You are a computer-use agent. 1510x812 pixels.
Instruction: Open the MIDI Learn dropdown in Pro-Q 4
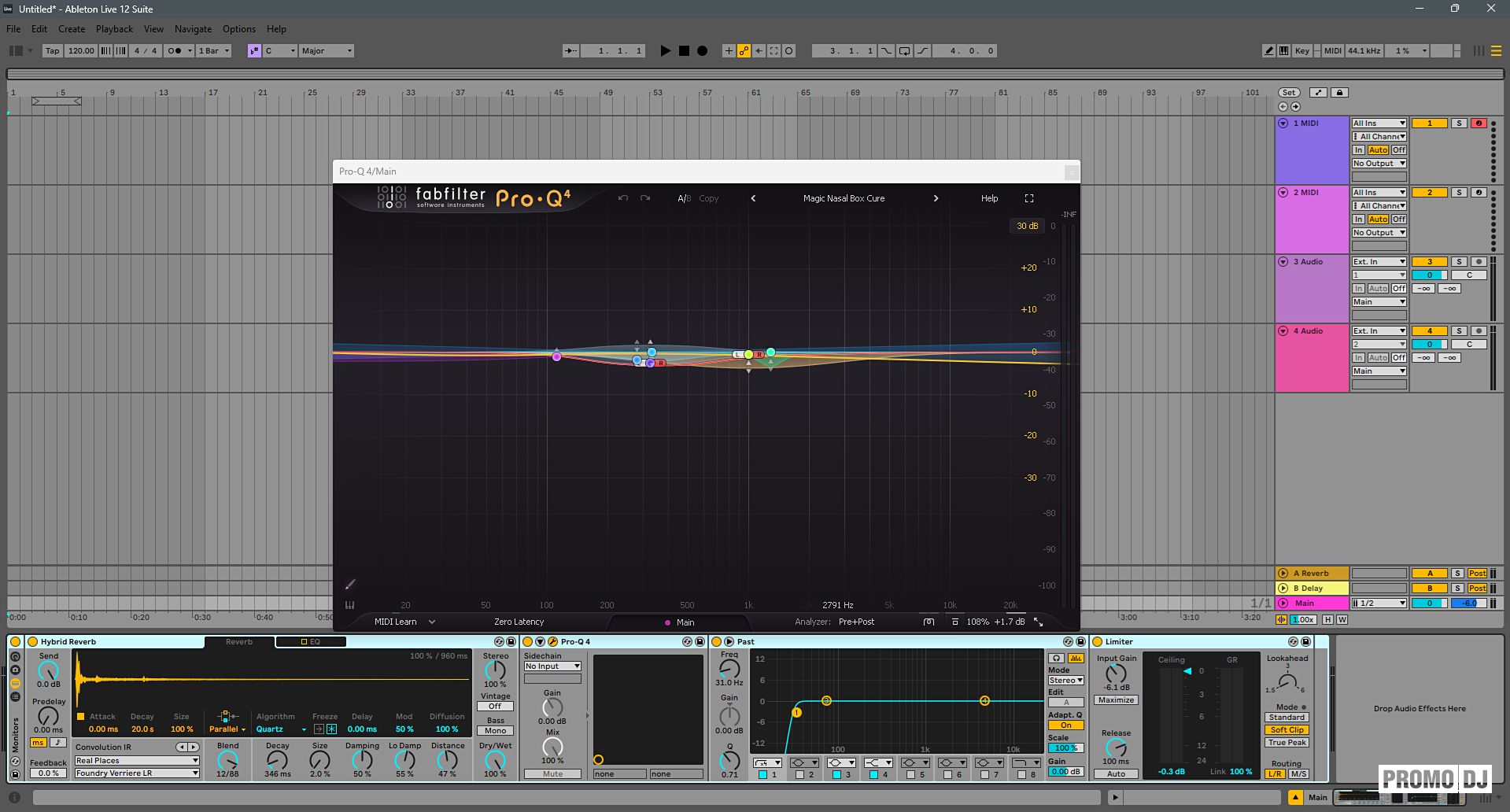[404, 622]
